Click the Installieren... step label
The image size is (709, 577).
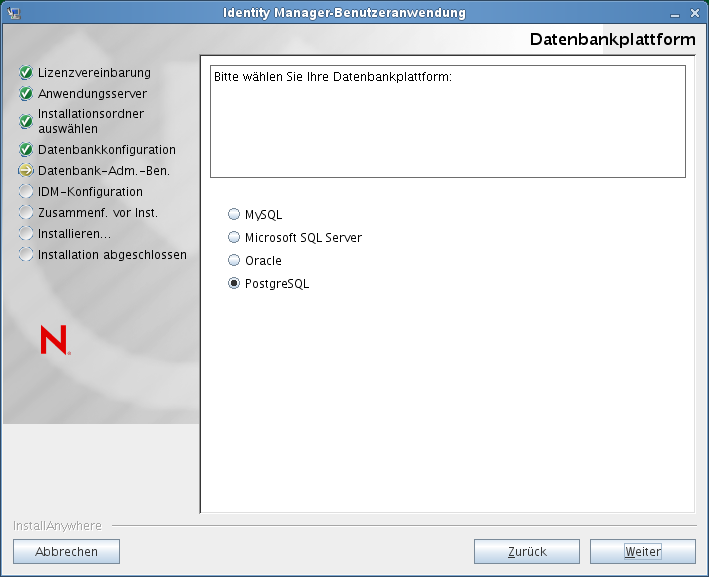pyautogui.click(x=75, y=234)
